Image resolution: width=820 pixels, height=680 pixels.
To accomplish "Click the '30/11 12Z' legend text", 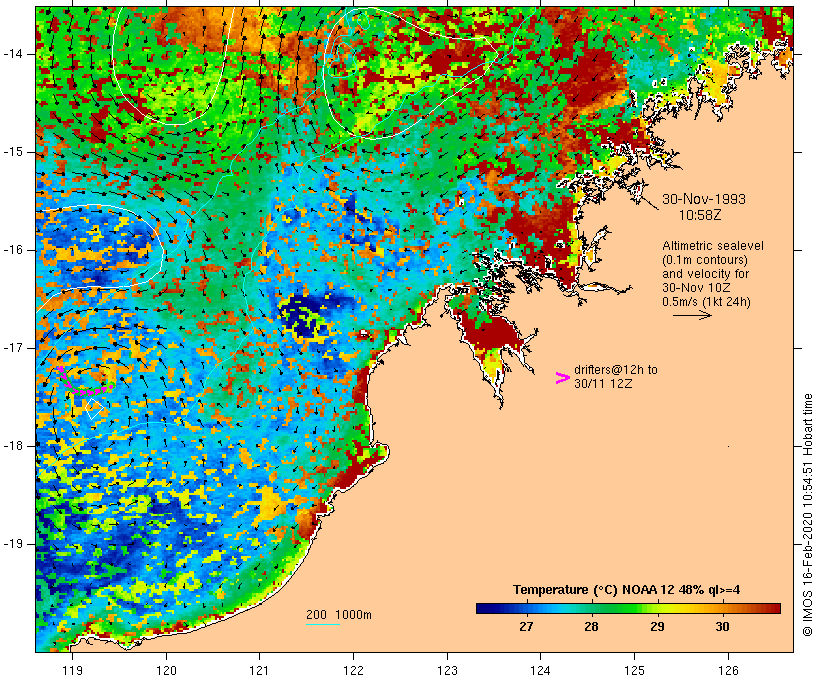I will pyautogui.click(x=603, y=383).
